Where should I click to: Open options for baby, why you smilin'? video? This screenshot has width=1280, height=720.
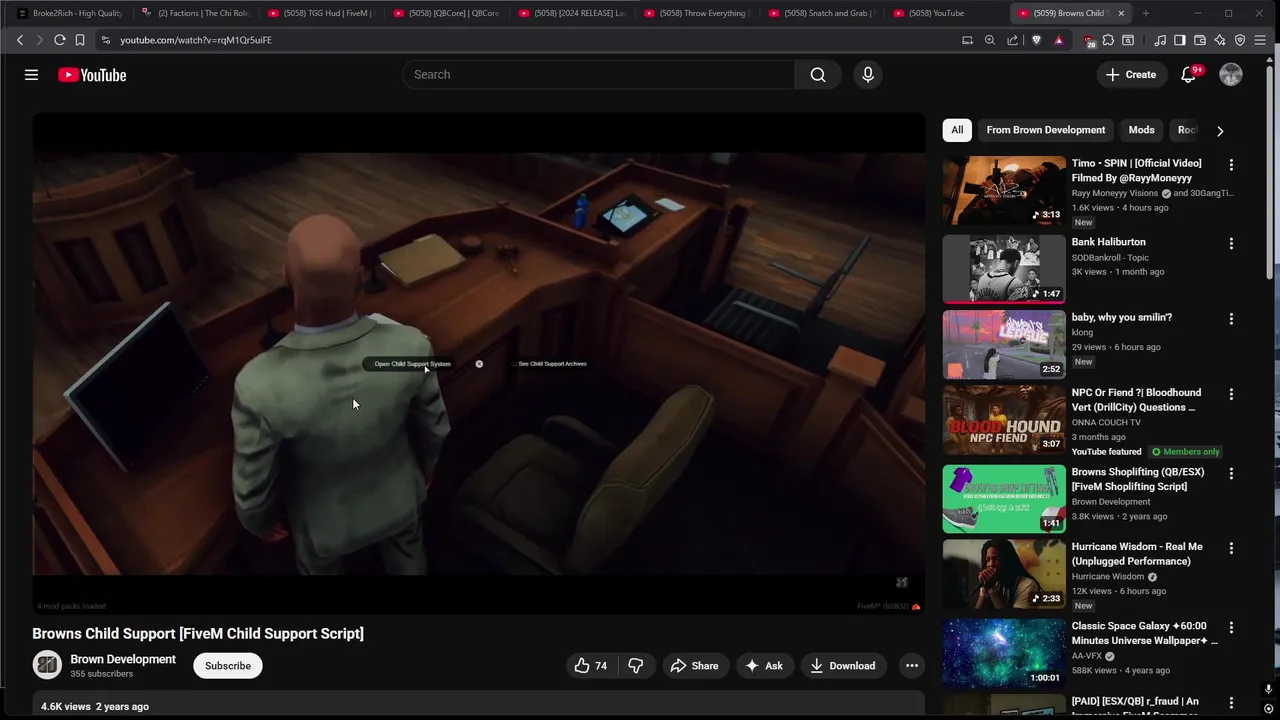coord(1231,319)
